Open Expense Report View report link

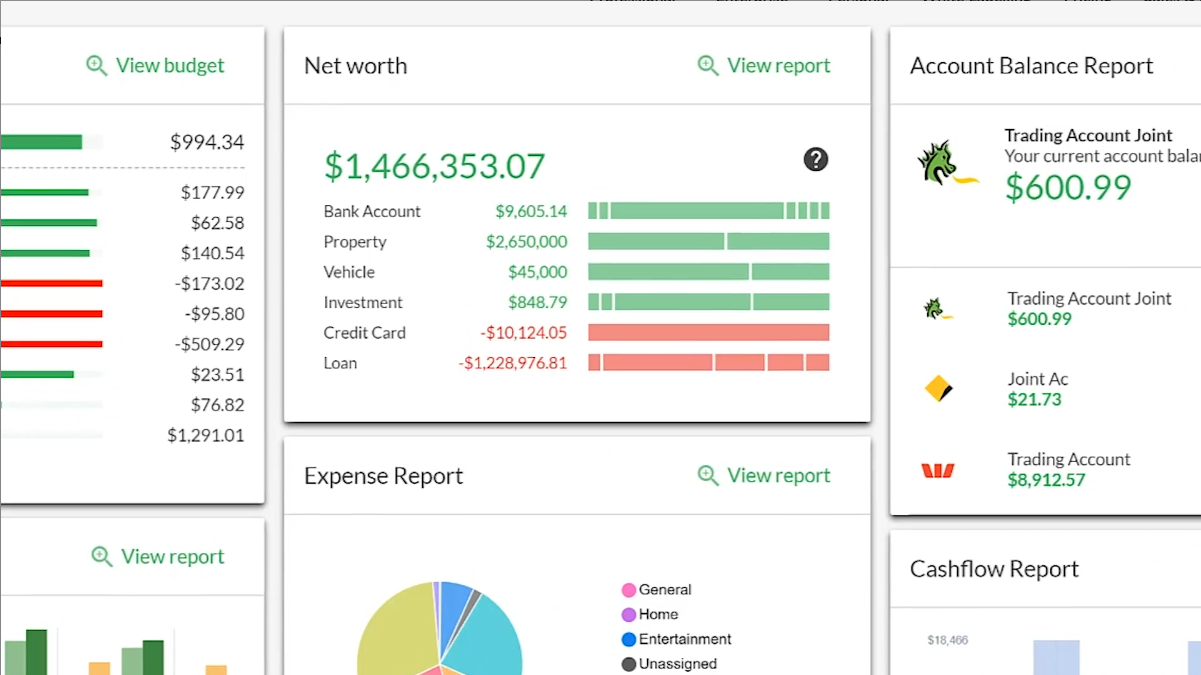[x=779, y=475]
